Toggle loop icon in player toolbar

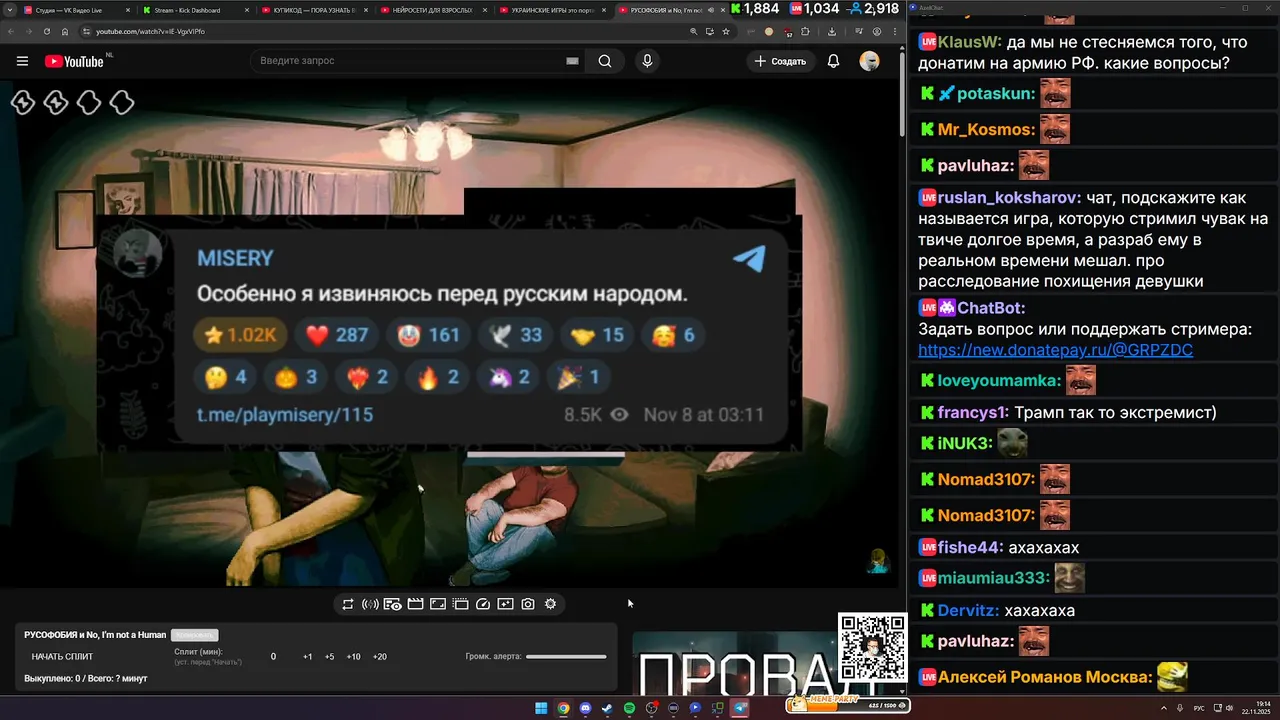point(348,604)
